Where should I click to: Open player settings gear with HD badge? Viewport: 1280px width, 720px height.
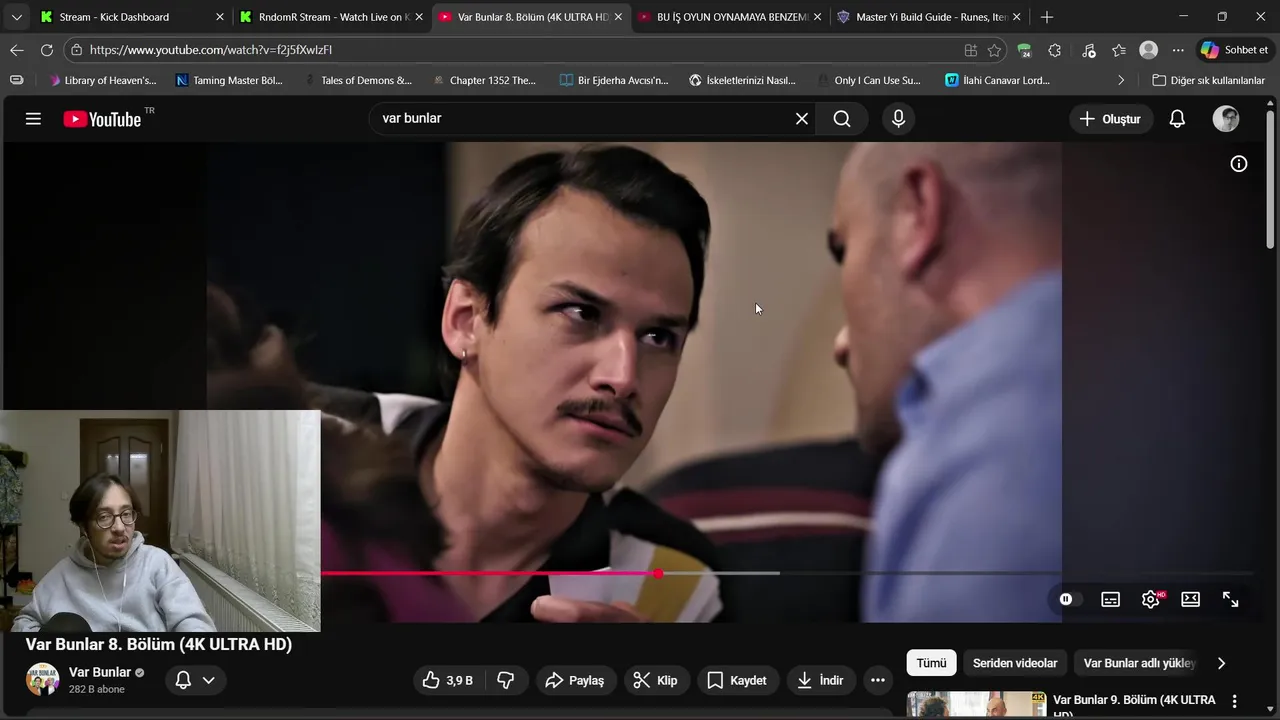(x=1151, y=599)
